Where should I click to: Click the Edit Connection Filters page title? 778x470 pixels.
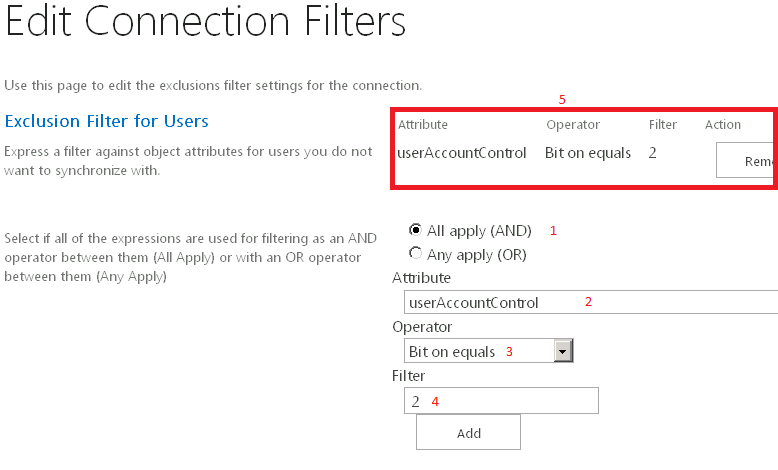tap(206, 21)
